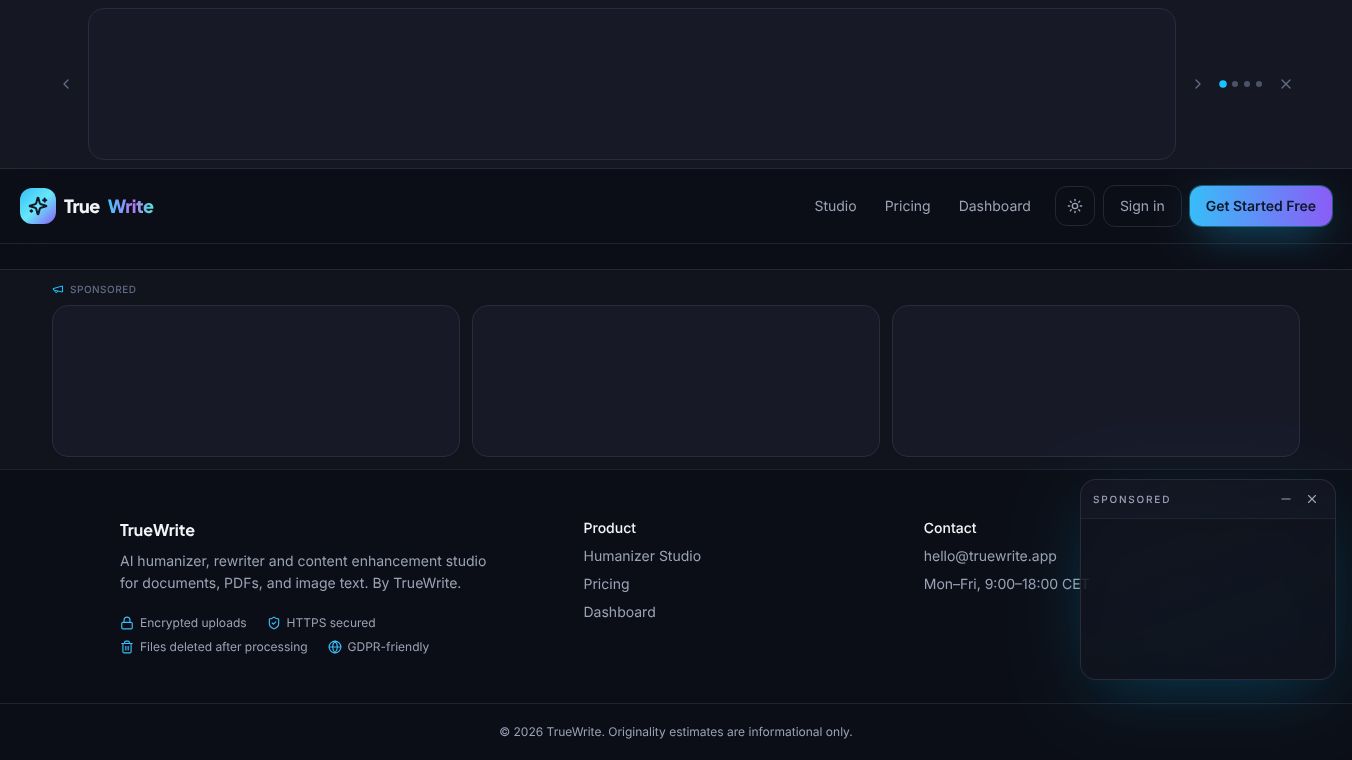The image size is (1352, 760).
Task: Select the active first carousel dot
Action: tap(1223, 84)
